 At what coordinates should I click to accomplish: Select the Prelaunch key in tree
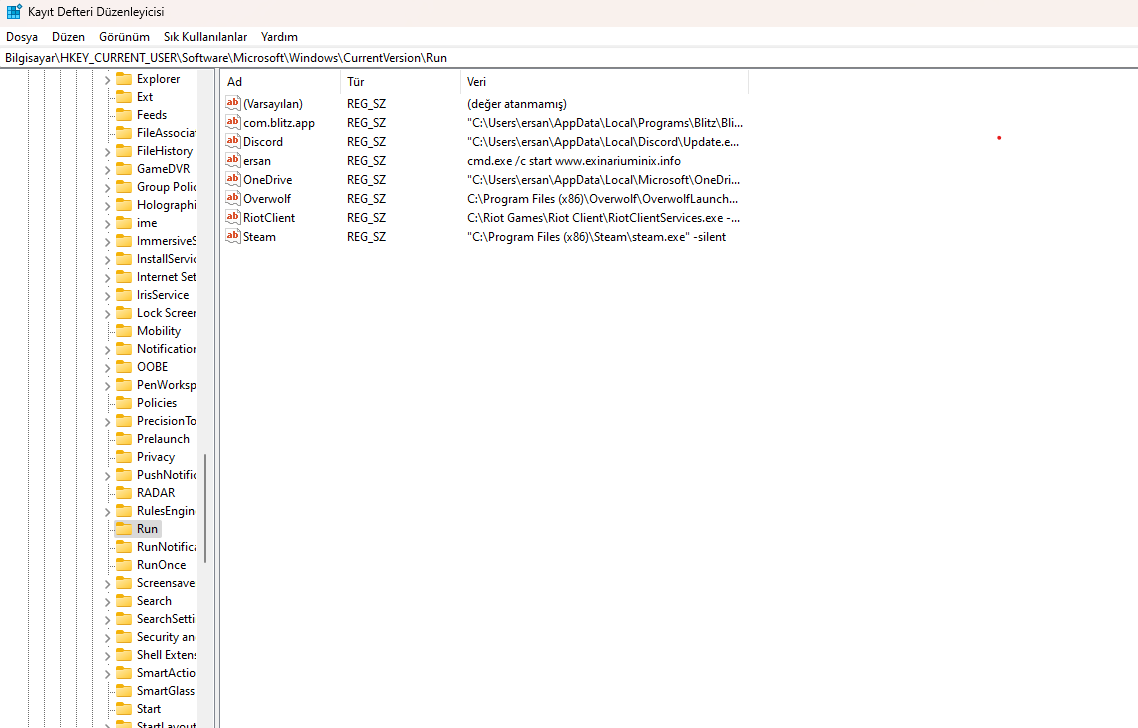point(163,438)
